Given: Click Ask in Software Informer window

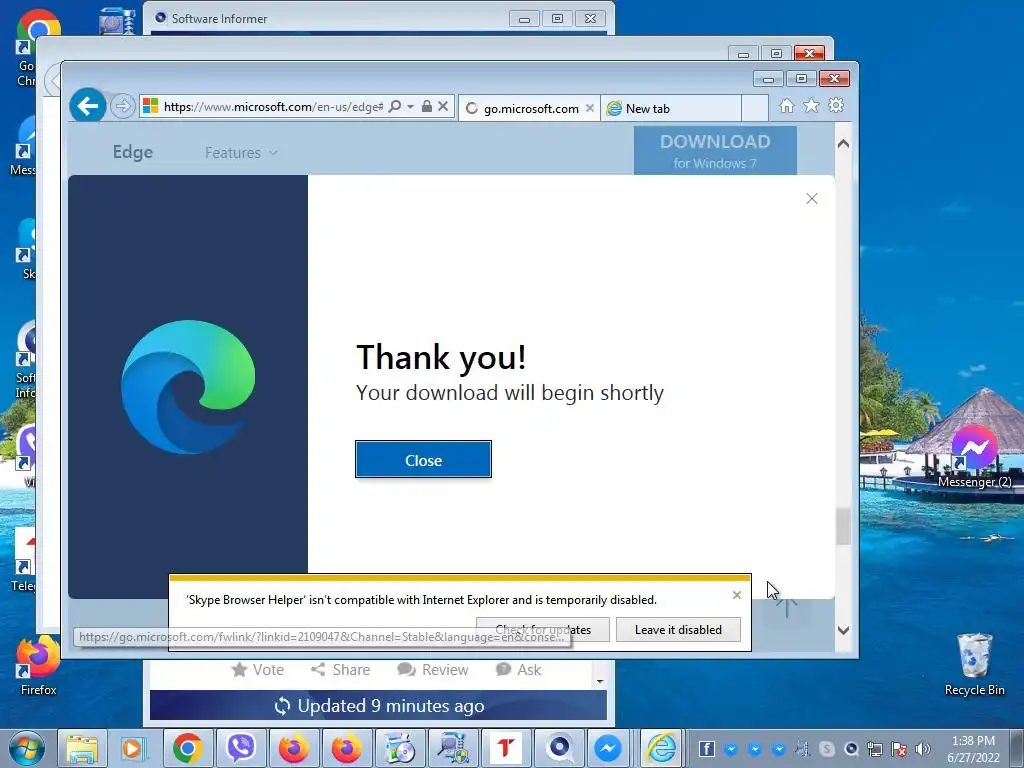Looking at the screenshot, I should tap(519, 669).
